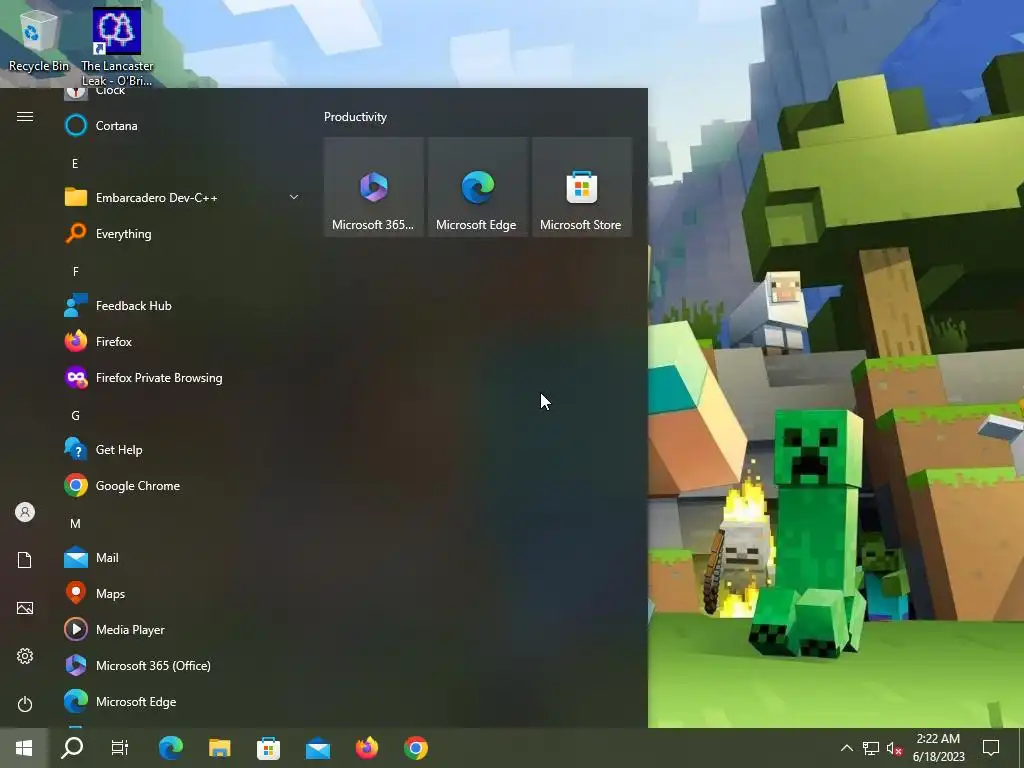
Task: Click the Microsoft 365 tile
Action: (x=374, y=187)
